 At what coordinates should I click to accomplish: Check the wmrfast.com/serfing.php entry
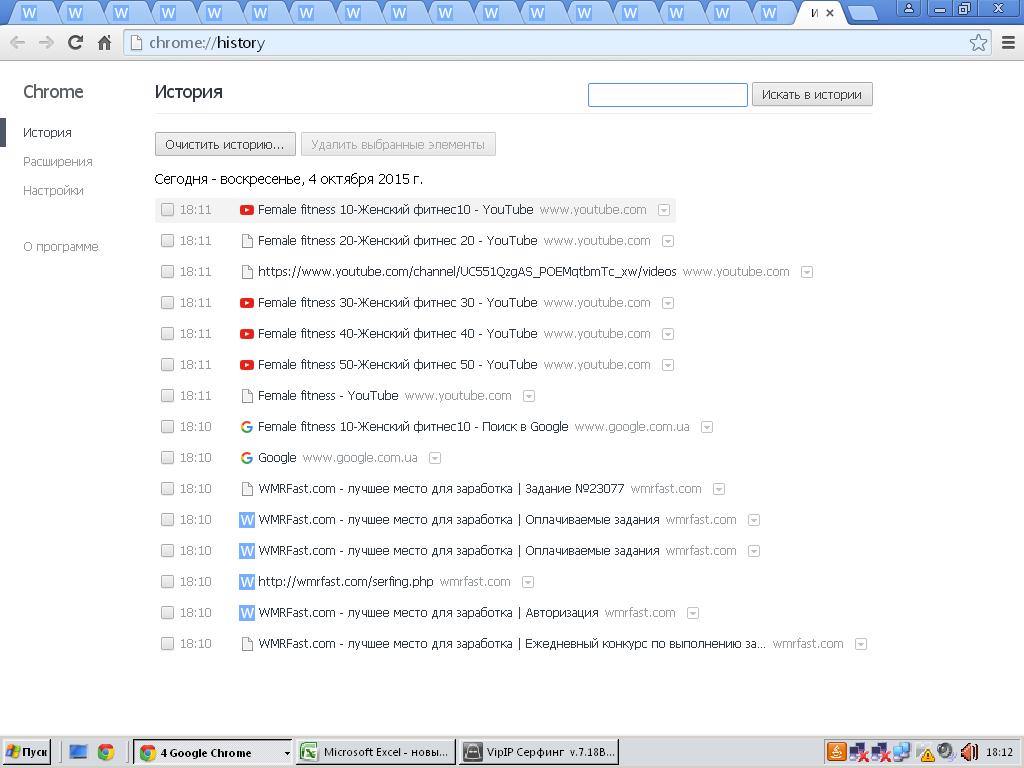(x=167, y=582)
